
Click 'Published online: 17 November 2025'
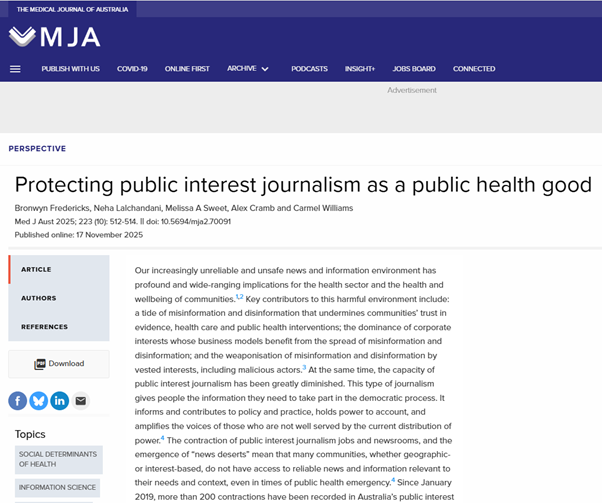[79, 235]
